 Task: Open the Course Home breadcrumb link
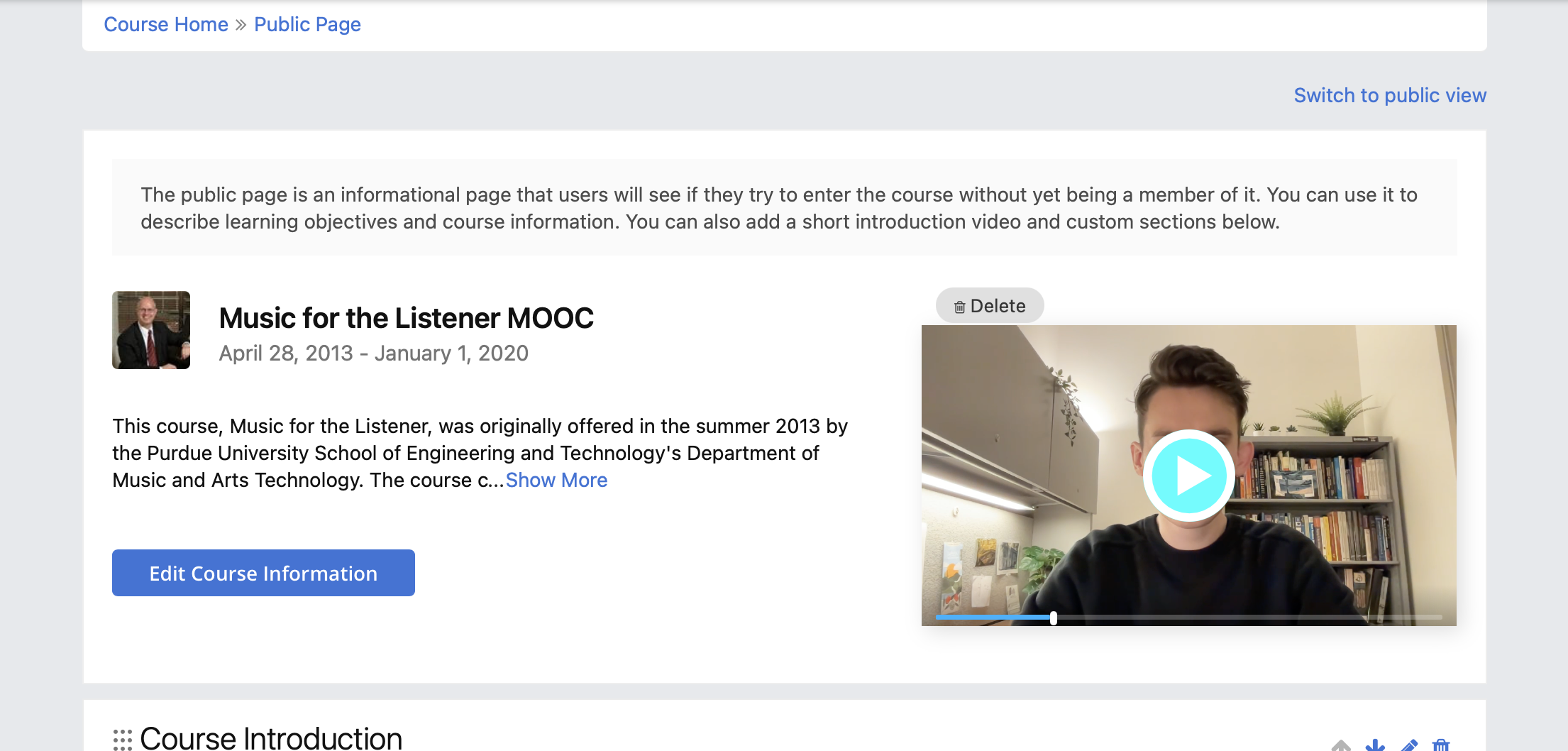[x=166, y=24]
